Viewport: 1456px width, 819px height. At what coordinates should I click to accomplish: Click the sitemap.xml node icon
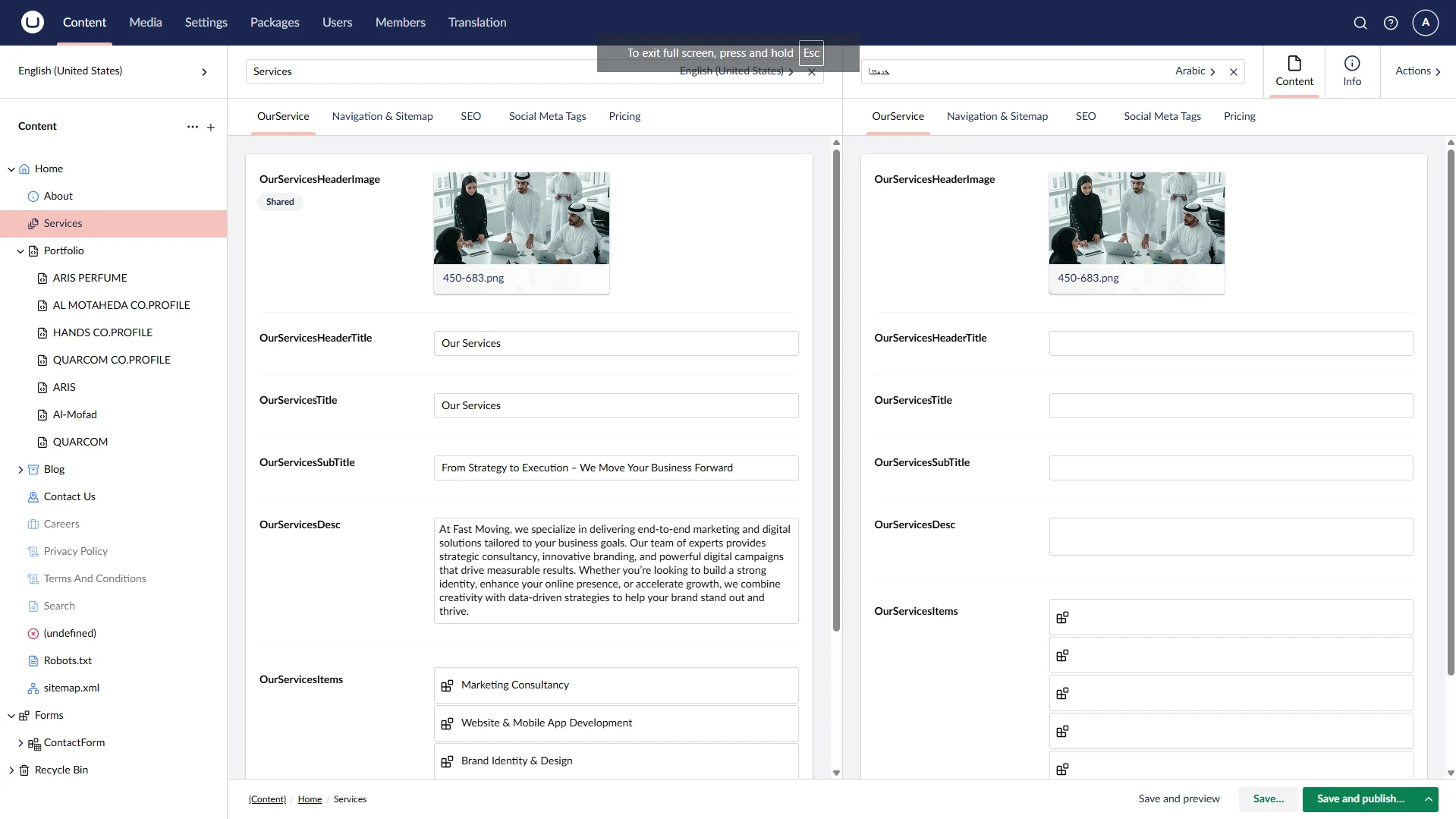33,688
